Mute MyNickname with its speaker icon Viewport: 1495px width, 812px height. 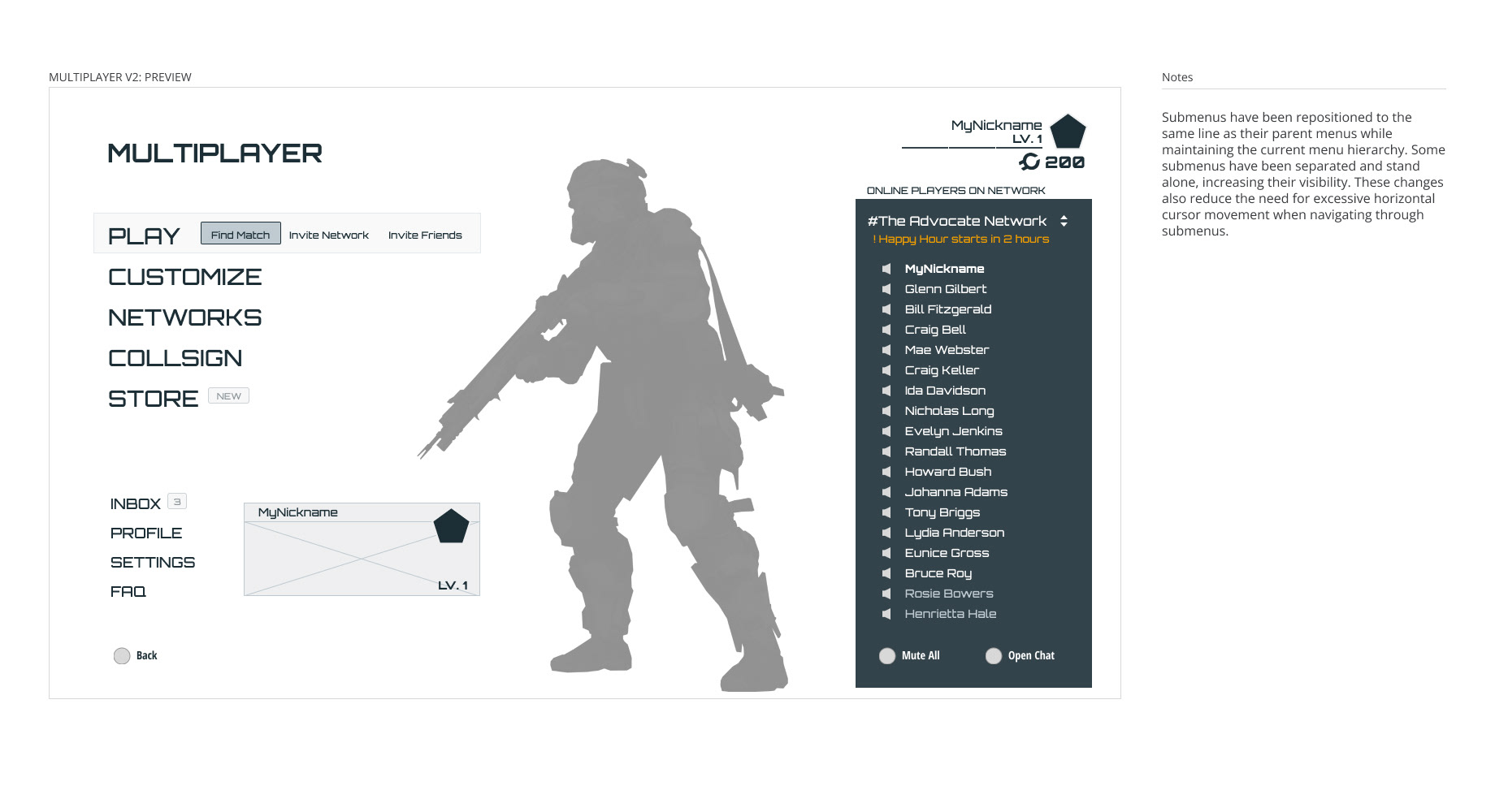click(886, 269)
